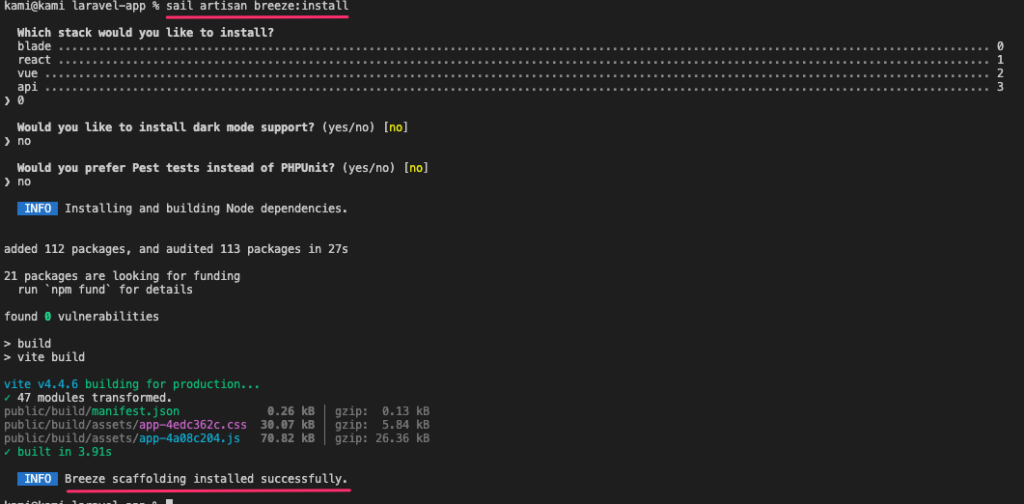Click the react stack option

click(x=35, y=60)
